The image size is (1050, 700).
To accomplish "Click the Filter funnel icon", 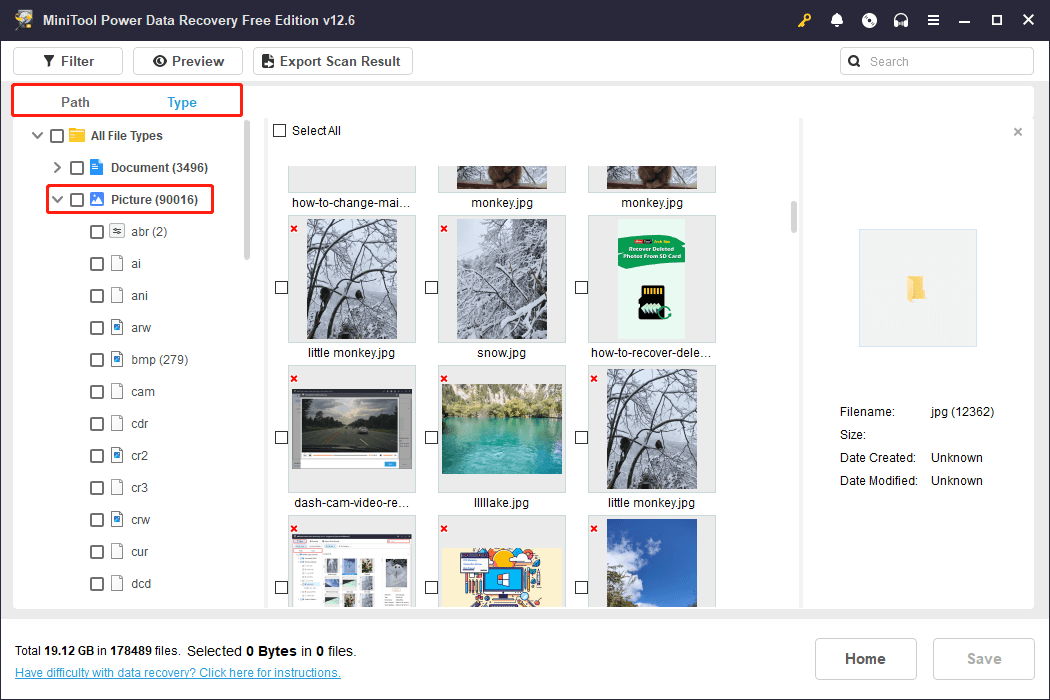I will pyautogui.click(x=46, y=61).
